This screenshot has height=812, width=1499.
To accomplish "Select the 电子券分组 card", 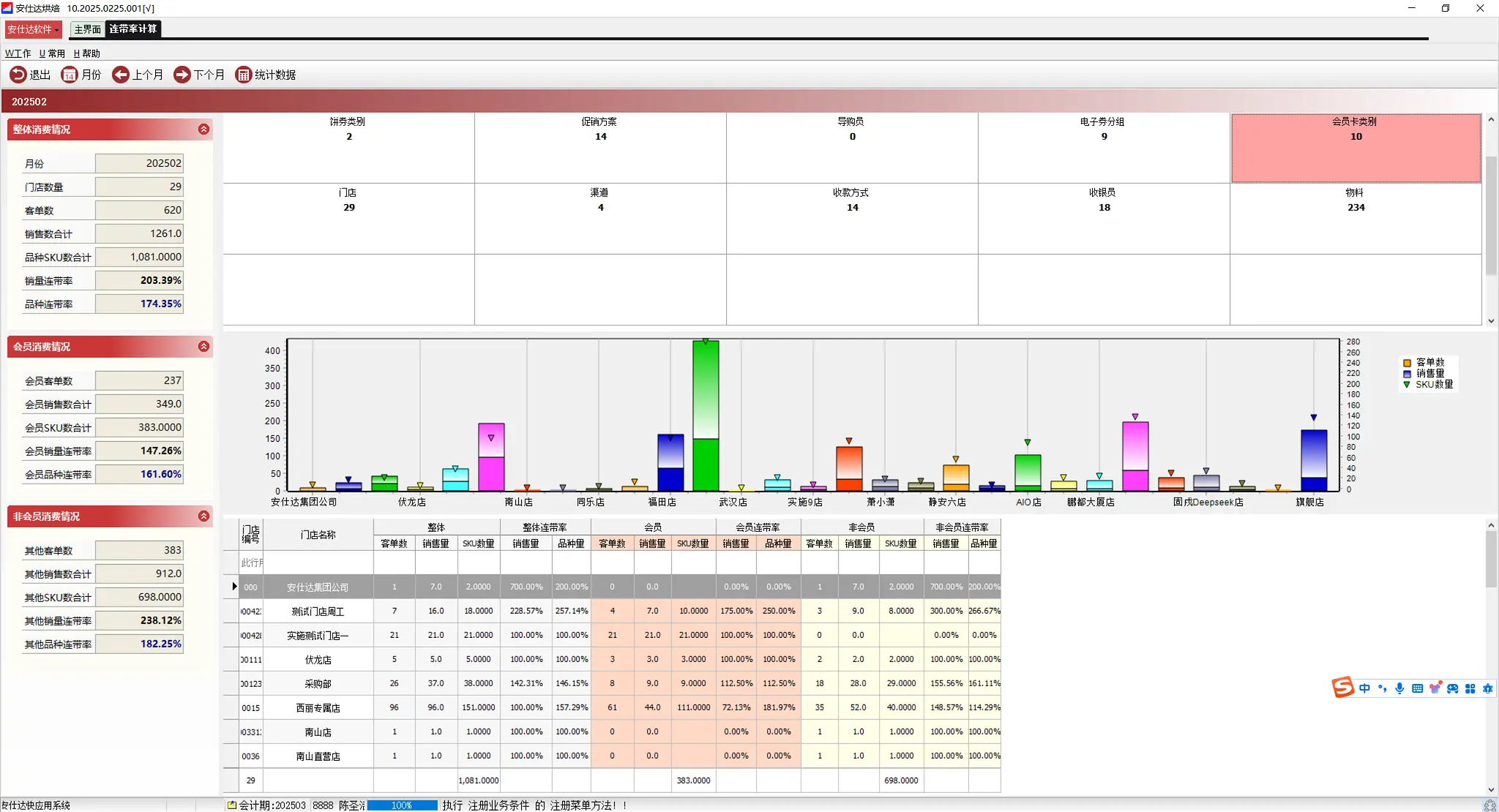I will click(1104, 148).
